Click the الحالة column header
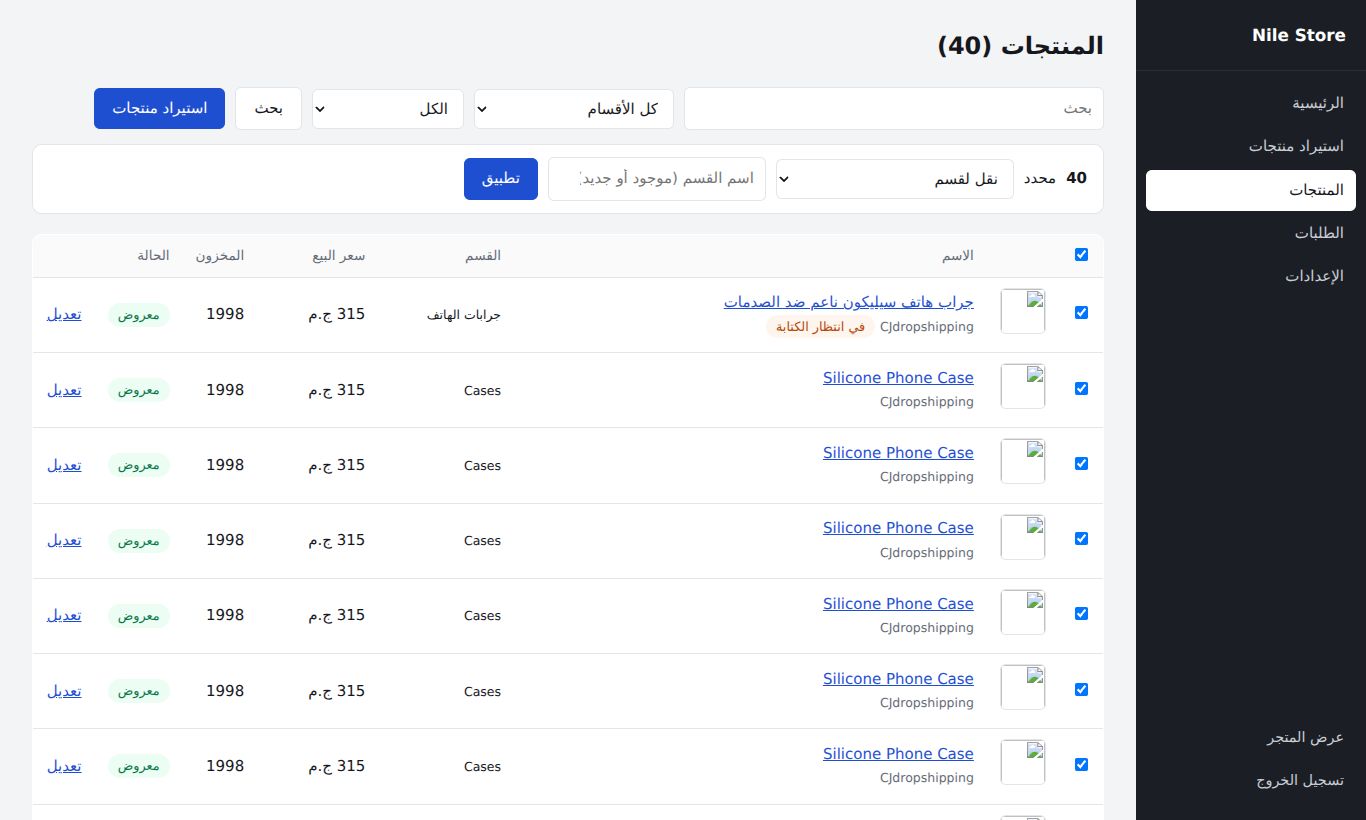This screenshot has height=820, width=1366. tap(154, 256)
